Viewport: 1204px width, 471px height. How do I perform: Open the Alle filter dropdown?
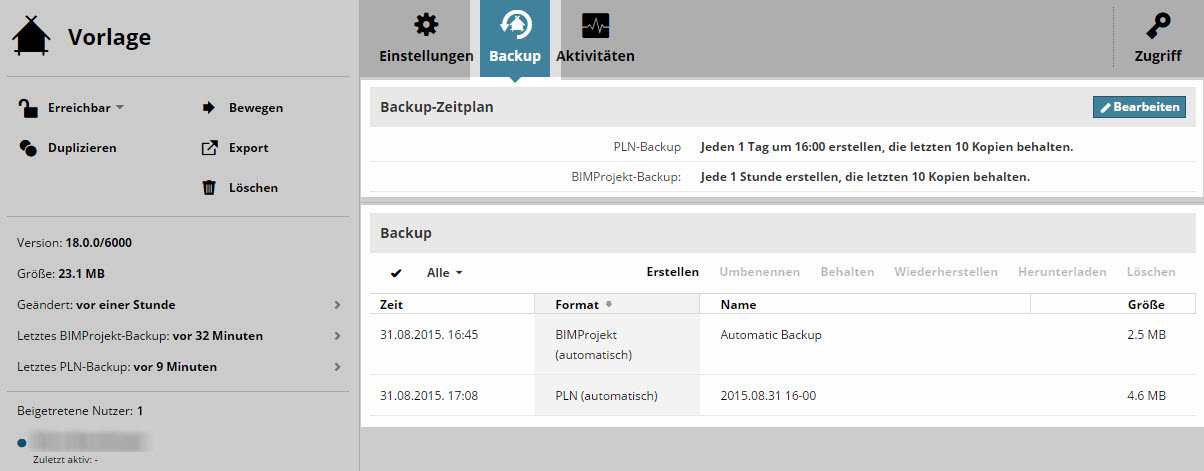click(444, 272)
